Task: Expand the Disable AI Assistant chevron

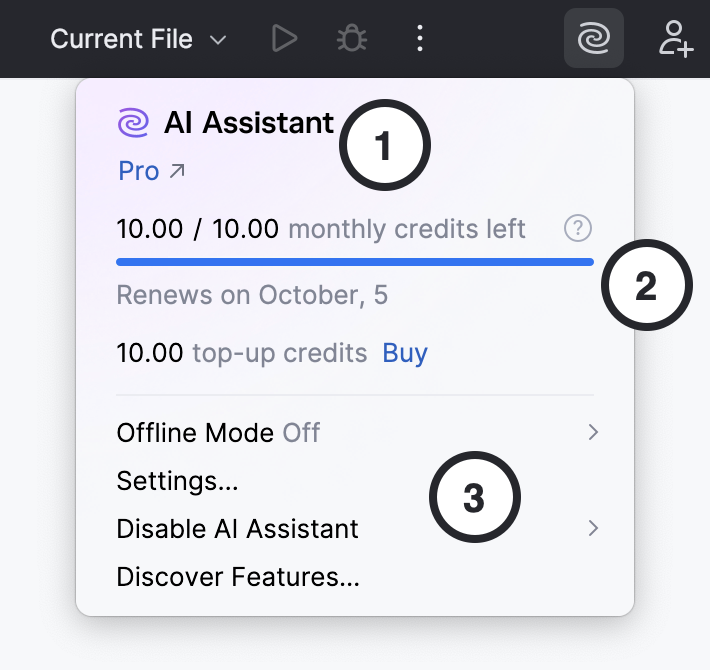Action: [593, 528]
